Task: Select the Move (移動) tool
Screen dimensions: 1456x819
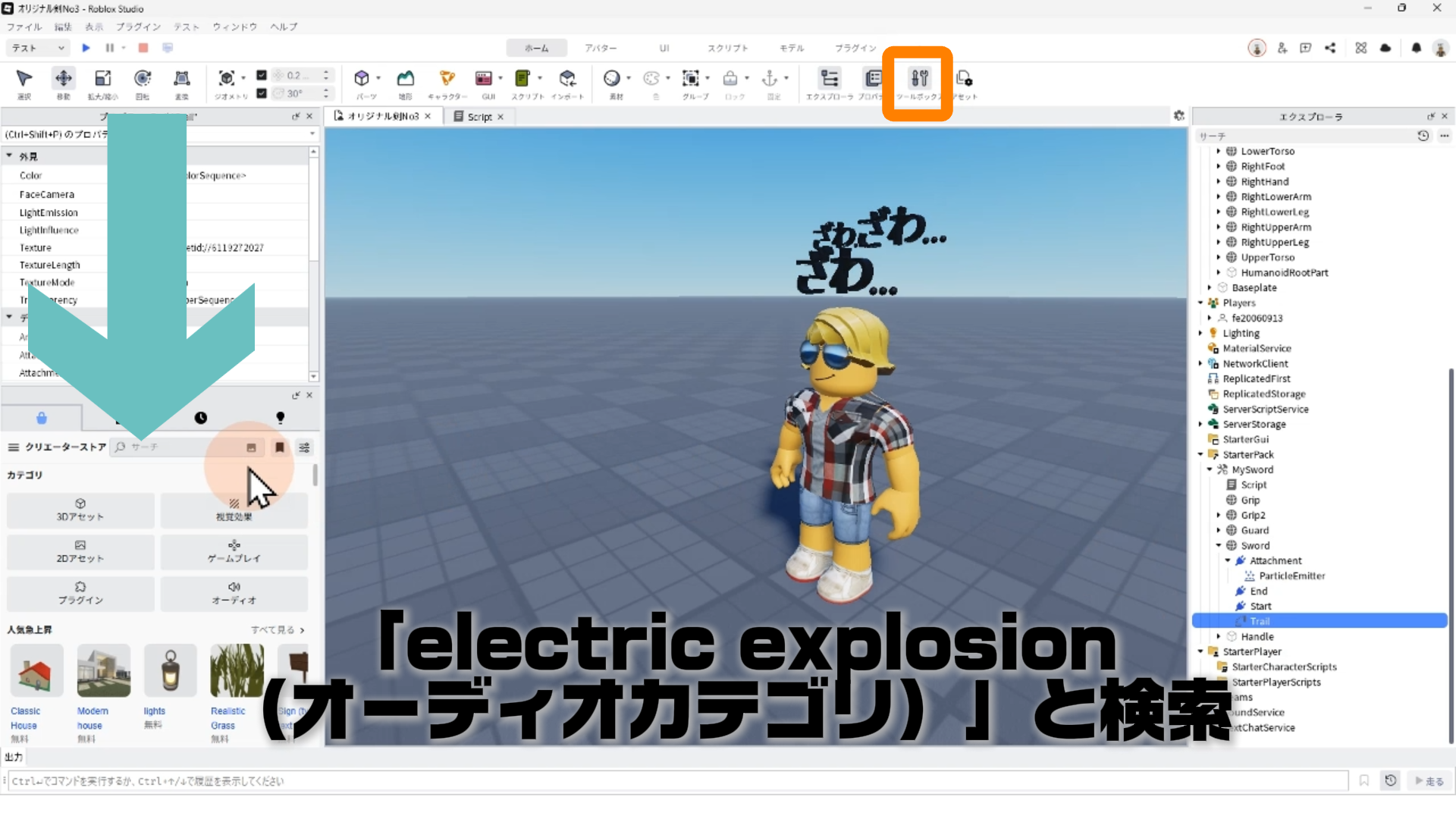Action: [x=63, y=79]
